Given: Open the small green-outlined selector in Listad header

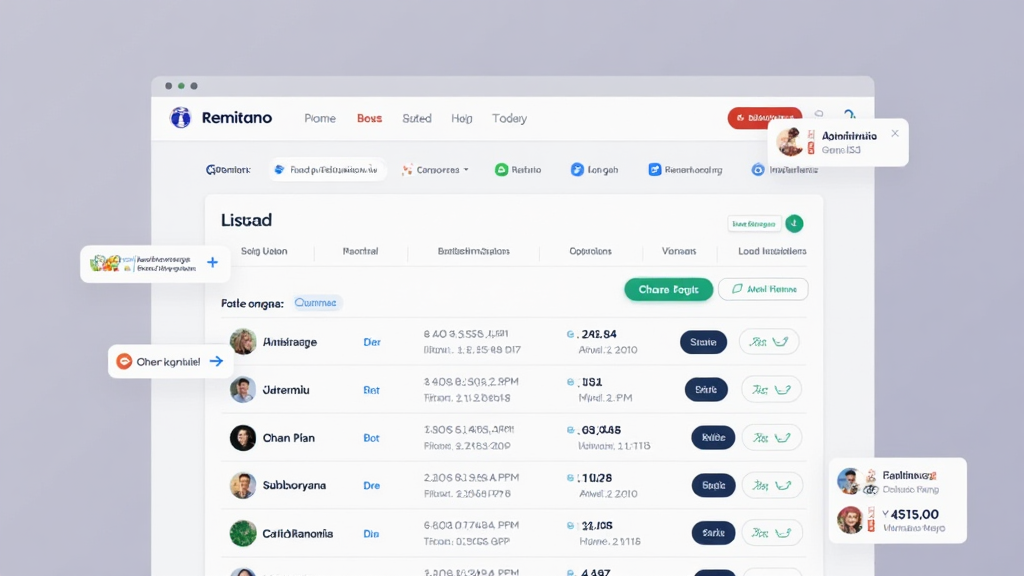Looking at the screenshot, I should (x=754, y=224).
